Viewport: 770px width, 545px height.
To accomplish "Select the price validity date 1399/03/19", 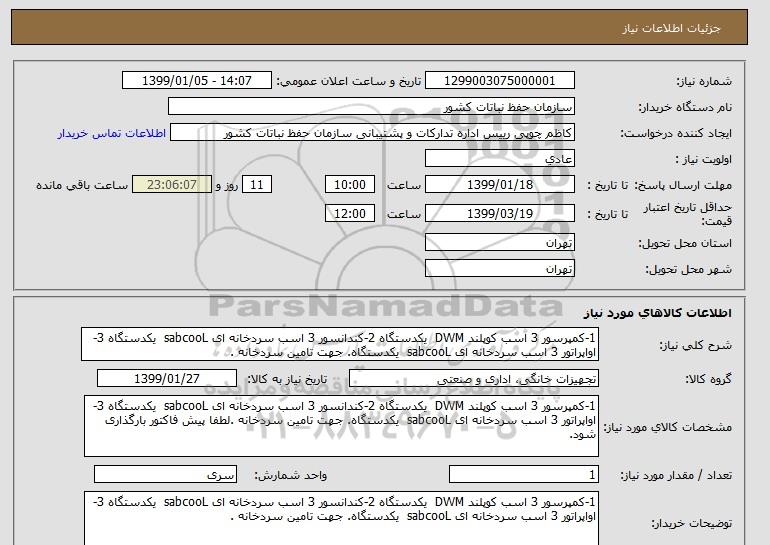I will pyautogui.click(x=499, y=213).
